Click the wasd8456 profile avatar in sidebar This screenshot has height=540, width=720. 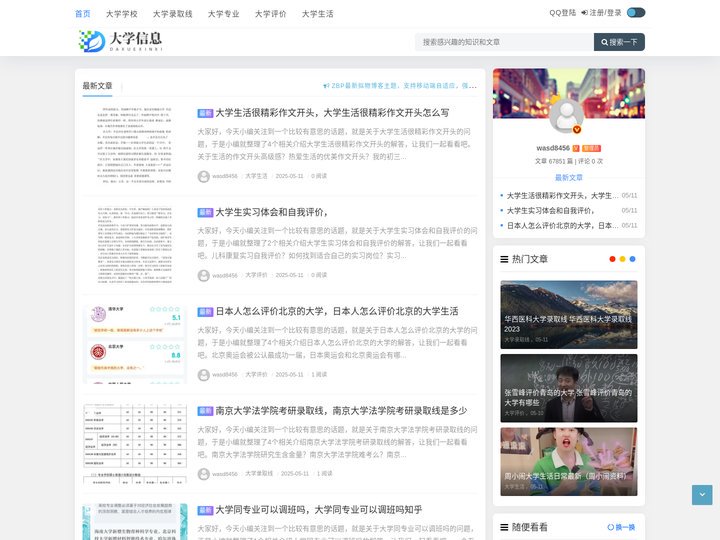coord(566,115)
